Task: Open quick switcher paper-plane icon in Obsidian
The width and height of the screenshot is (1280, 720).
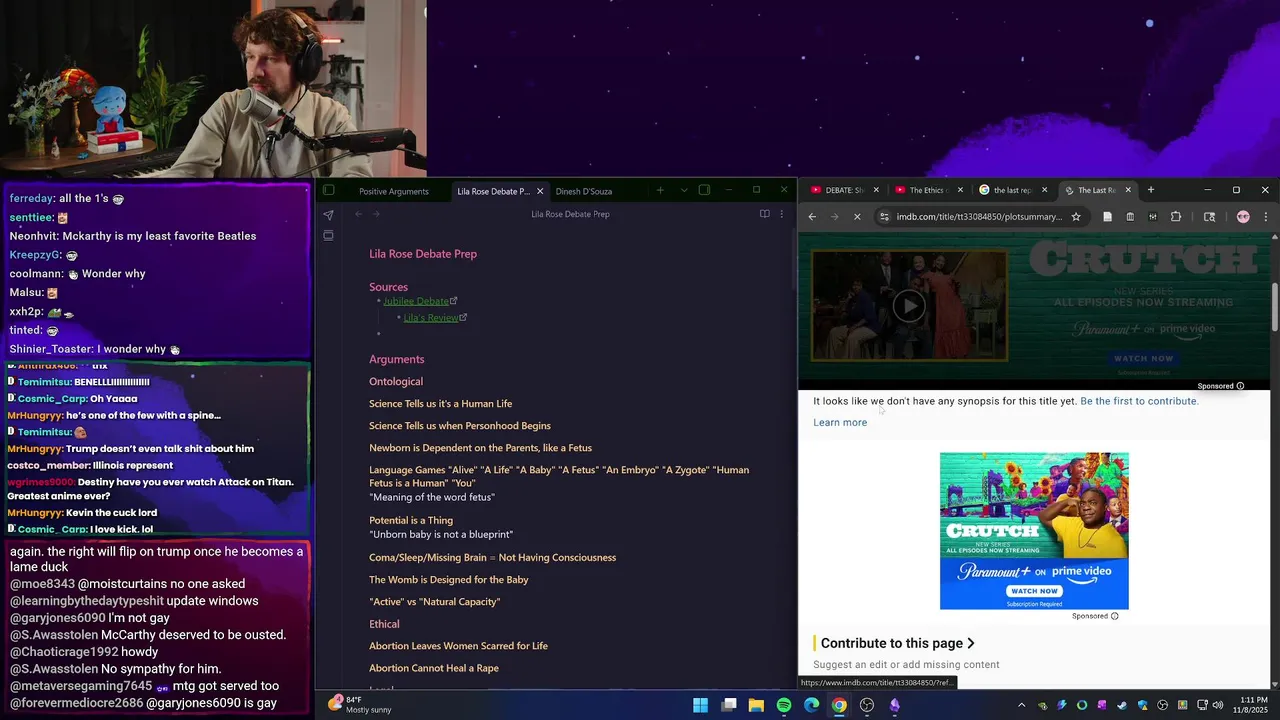Action: click(328, 214)
